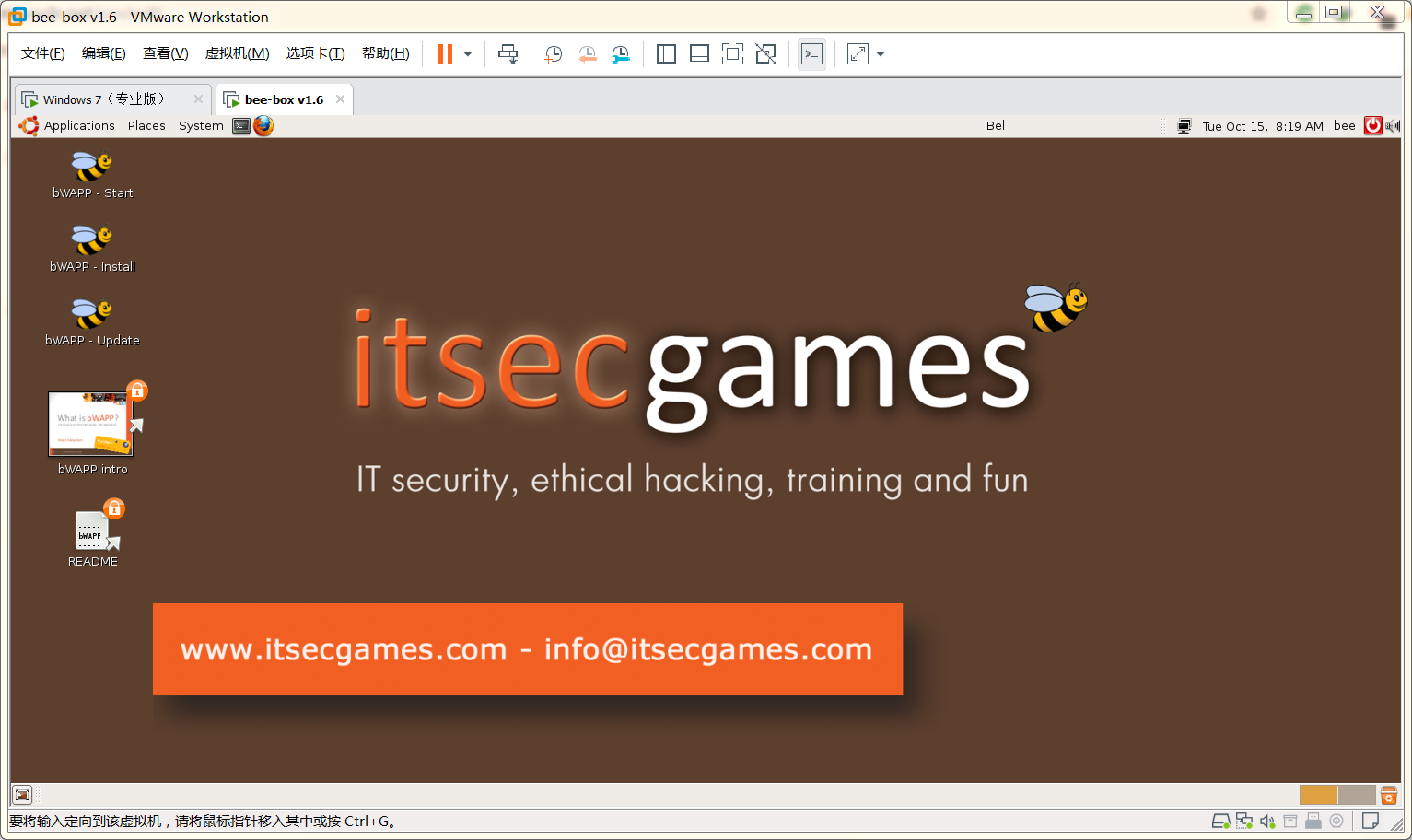The width and height of the screenshot is (1412, 840).
Task: Enter full screen mode
Action: tap(732, 54)
